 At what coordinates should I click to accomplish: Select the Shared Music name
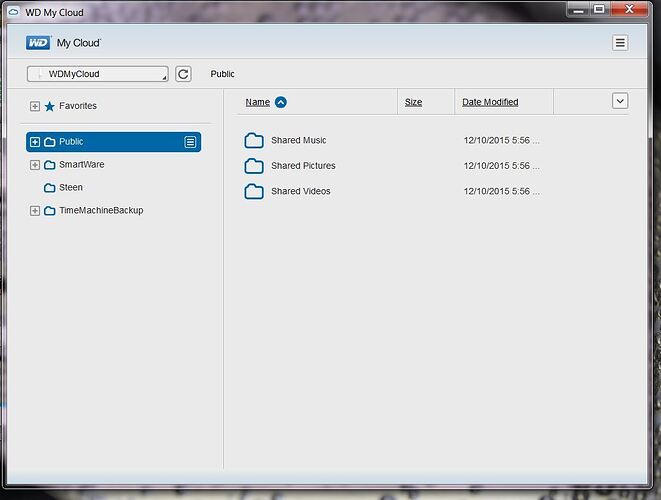coord(299,140)
